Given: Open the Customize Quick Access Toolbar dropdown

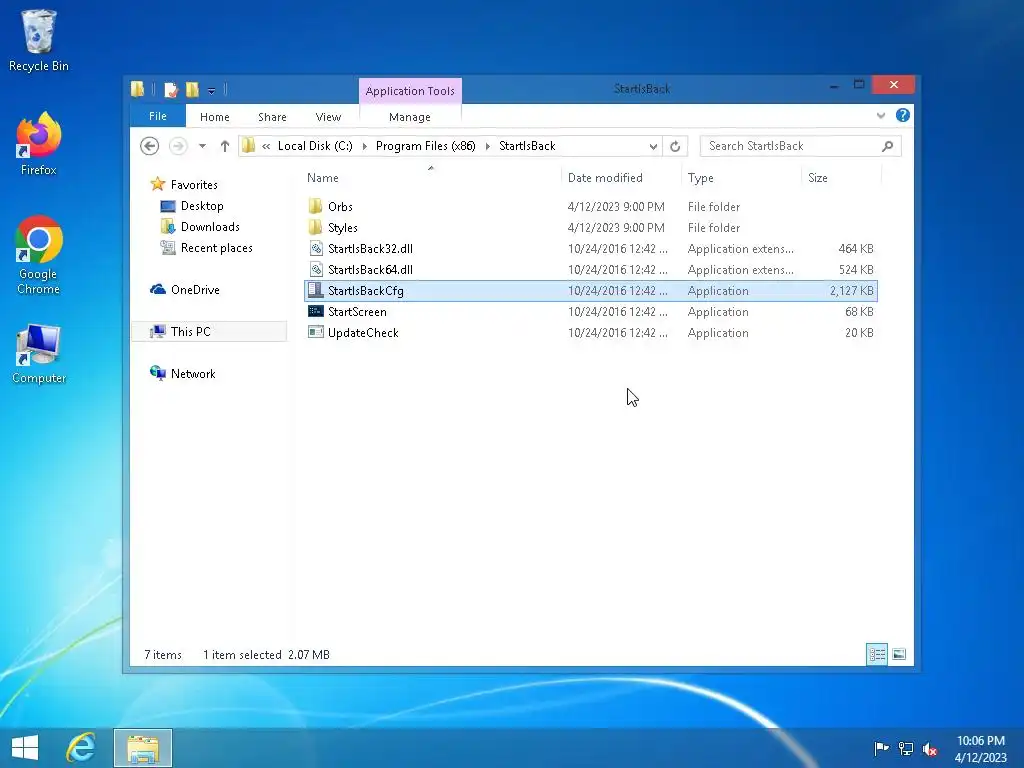Looking at the screenshot, I should pyautogui.click(x=211, y=91).
